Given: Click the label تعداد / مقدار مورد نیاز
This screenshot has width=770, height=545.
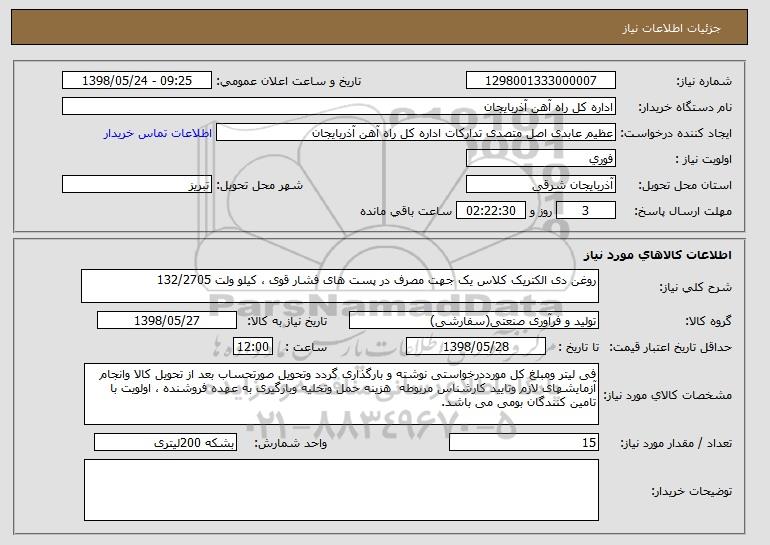Looking at the screenshot, I should [x=676, y=444].
